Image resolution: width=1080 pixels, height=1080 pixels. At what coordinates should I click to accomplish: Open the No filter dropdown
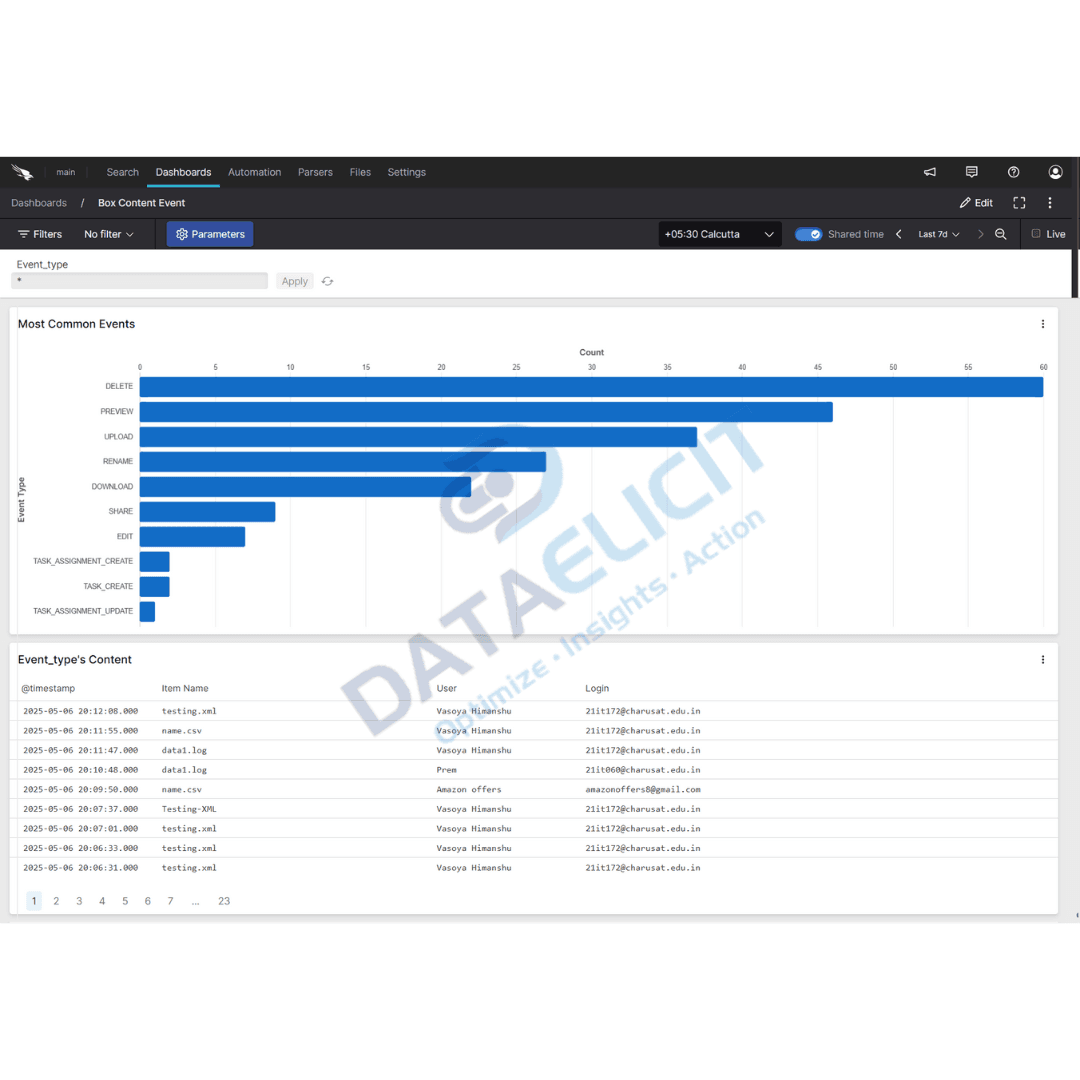109,234
